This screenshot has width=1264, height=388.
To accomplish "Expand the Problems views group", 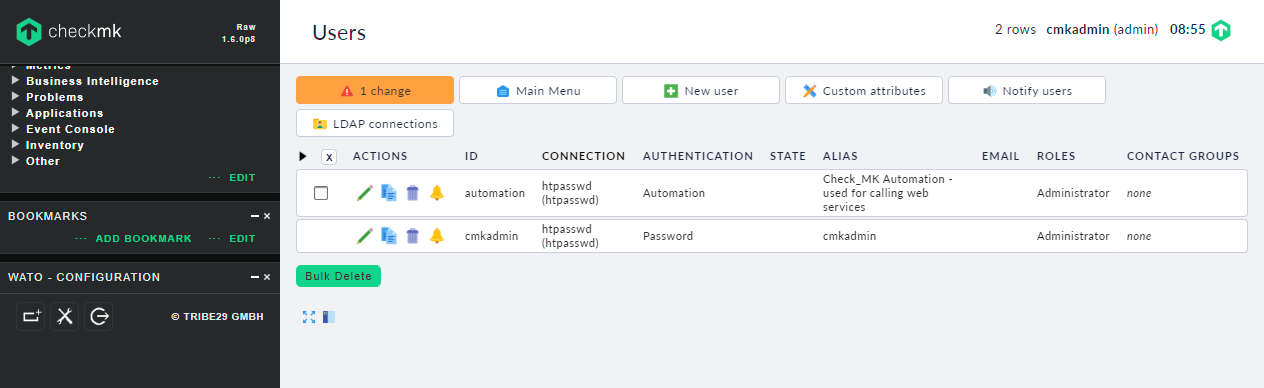I will 47,97.
